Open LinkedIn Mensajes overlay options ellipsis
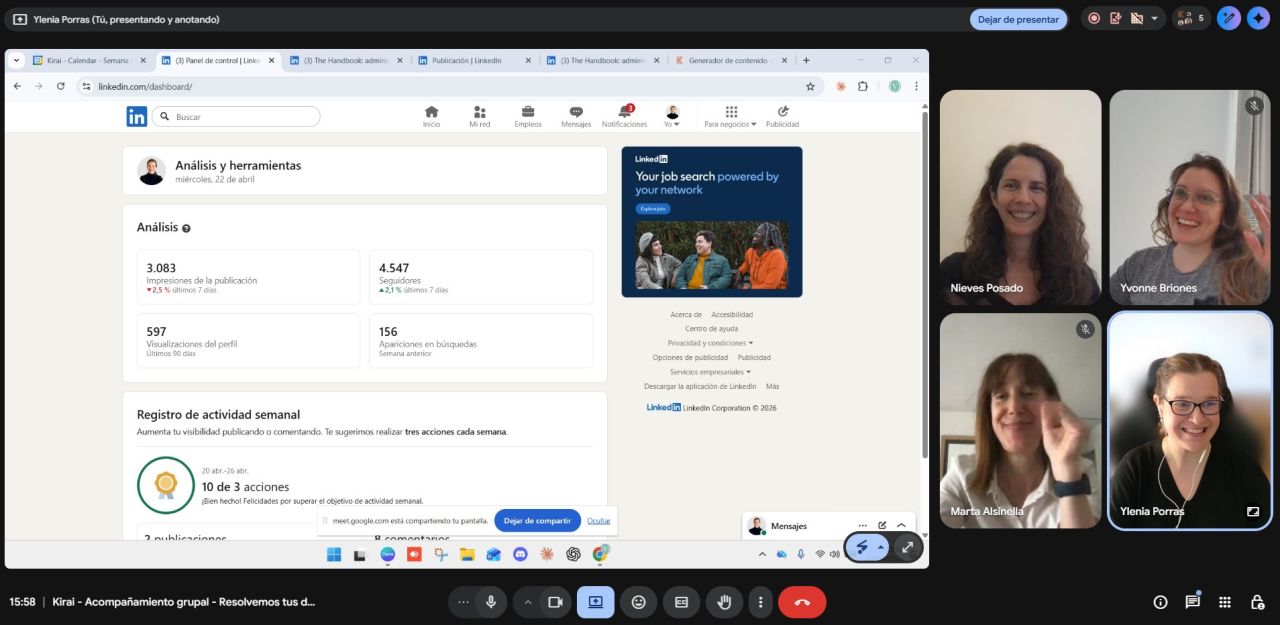Image resolution: width=1280 pixels, height=625 pixels. point(862,525)
